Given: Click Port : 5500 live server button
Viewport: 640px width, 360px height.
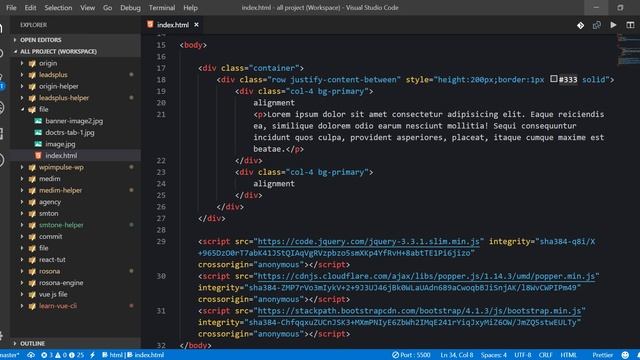Looking at the screenshot, I should click(x=411, y=355).
